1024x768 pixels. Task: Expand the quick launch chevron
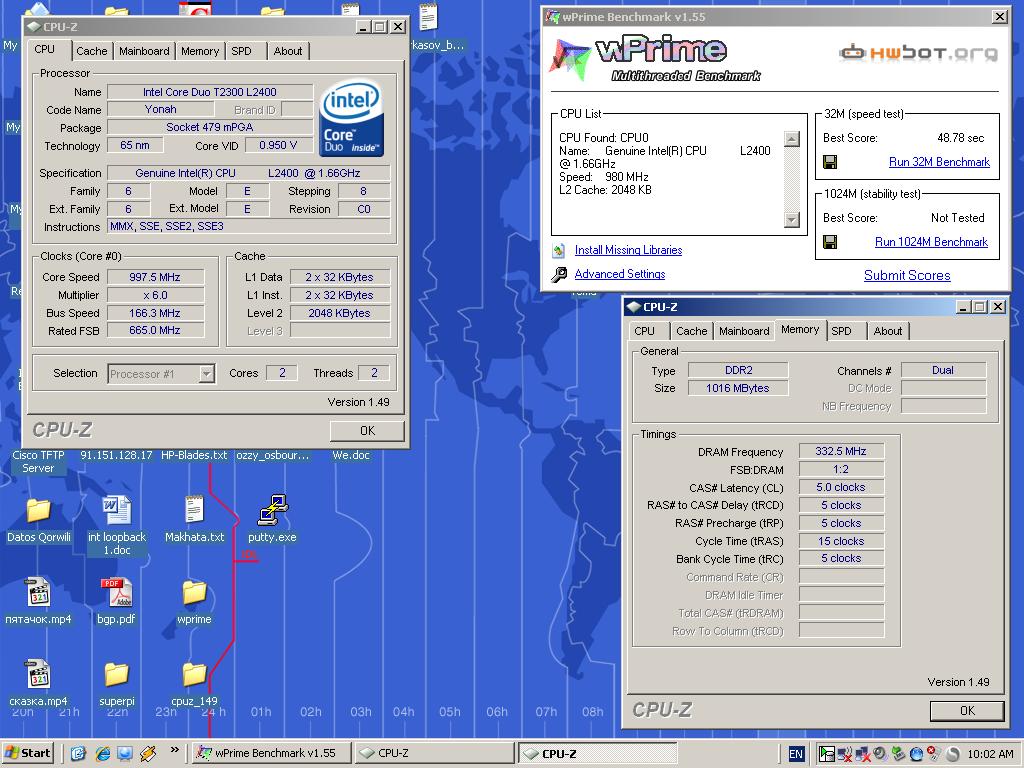(174, 750)
